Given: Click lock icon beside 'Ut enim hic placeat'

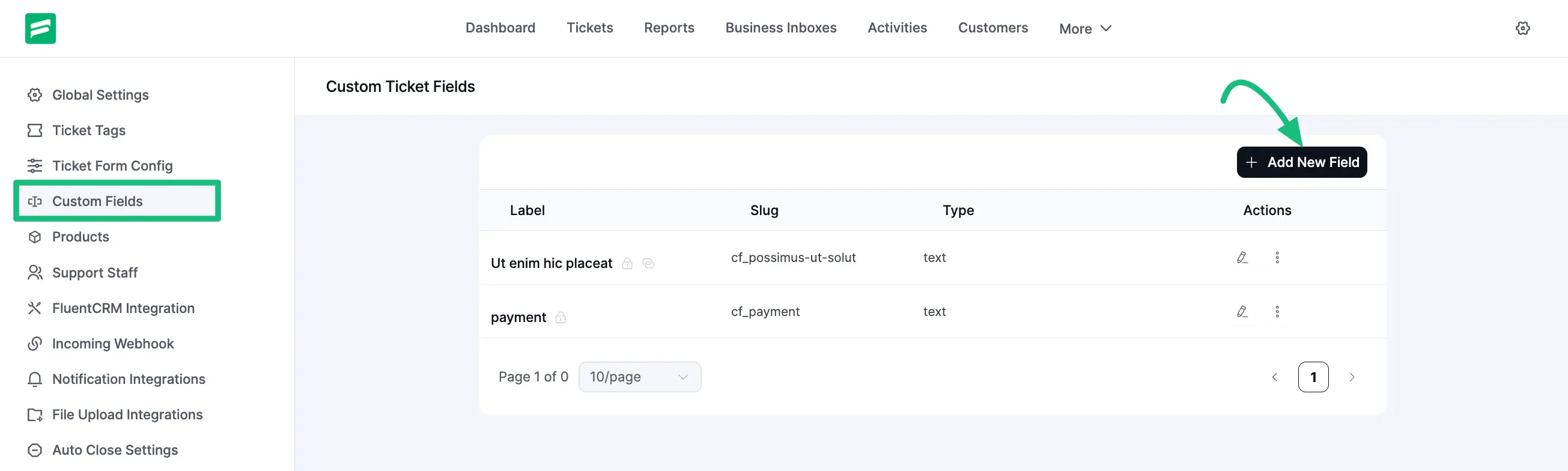Looking at the screenshot, I should [x=627, y=264].
